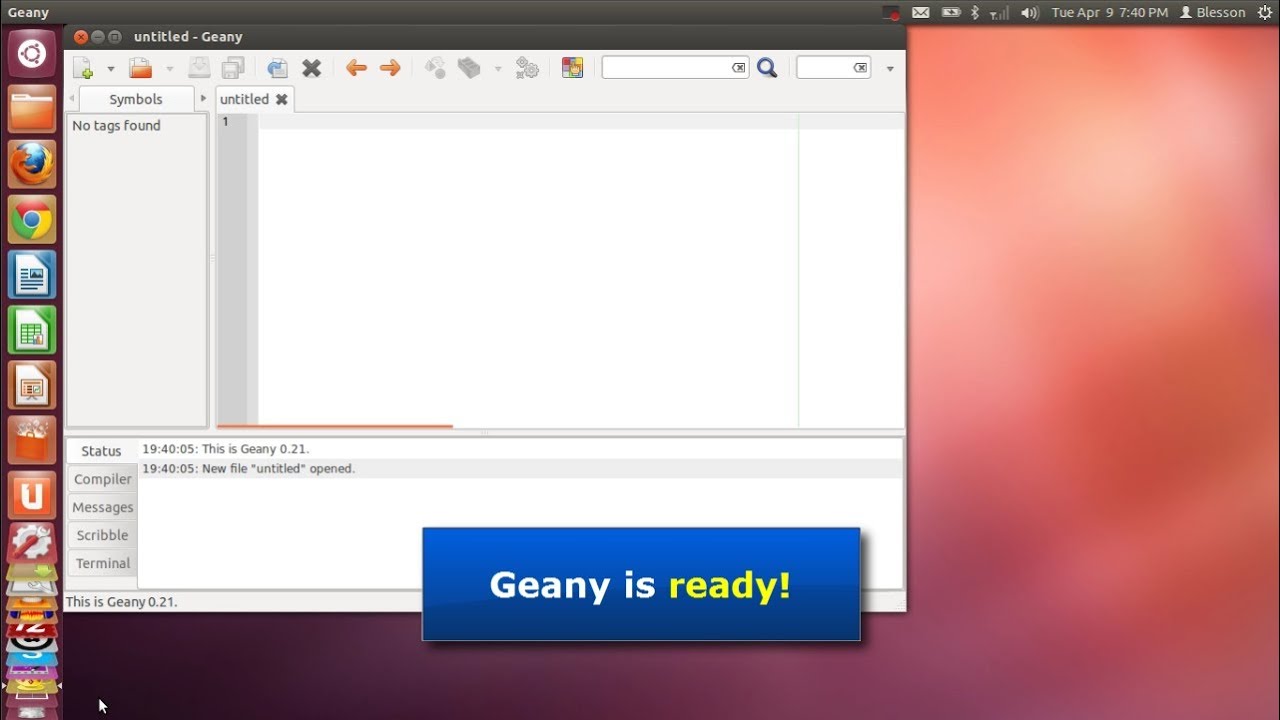Select the Compiler message tab
1280x720 pixels.
[103, 479]
